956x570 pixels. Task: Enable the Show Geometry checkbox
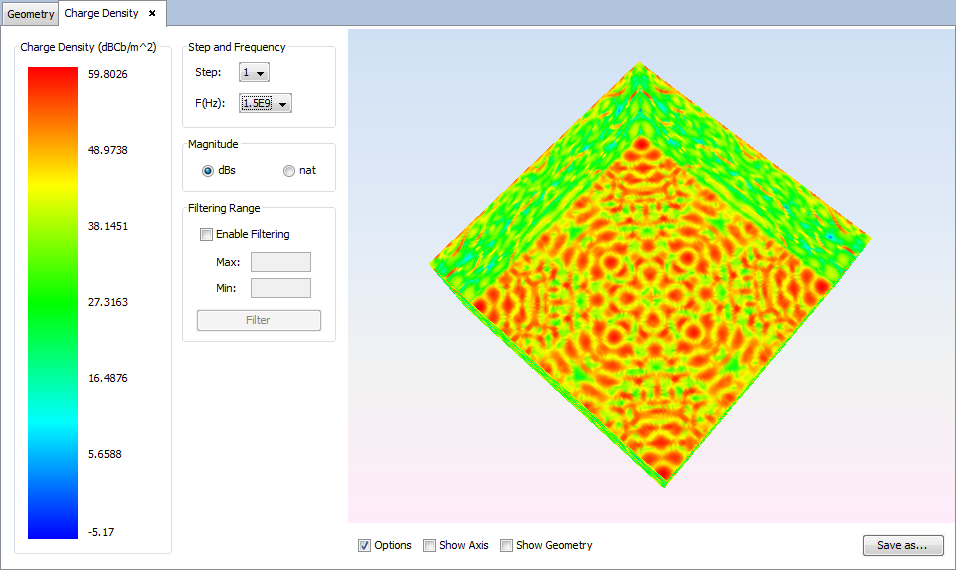506,546
